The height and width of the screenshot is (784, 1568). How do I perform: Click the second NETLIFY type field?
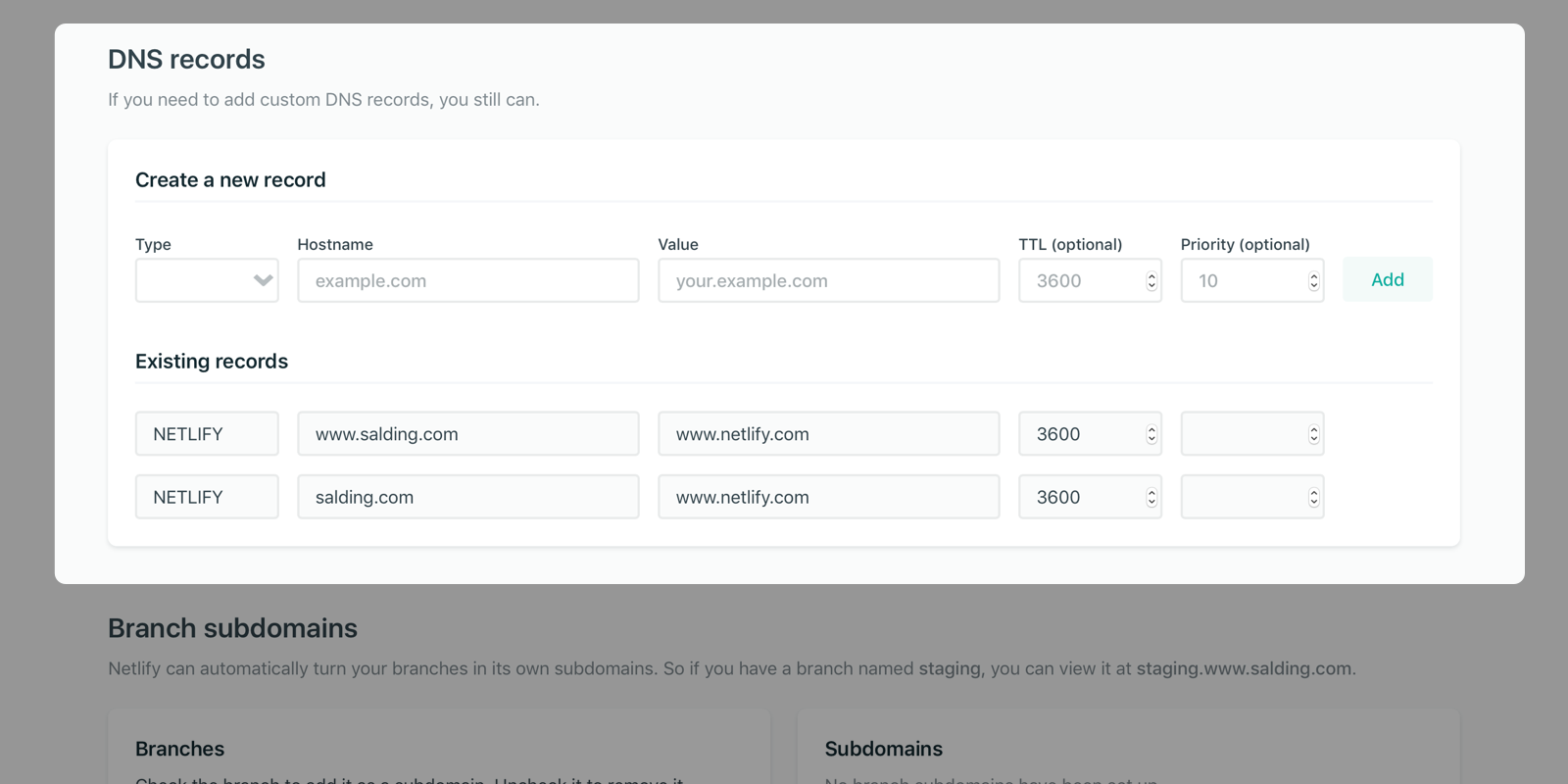point(207,497)
